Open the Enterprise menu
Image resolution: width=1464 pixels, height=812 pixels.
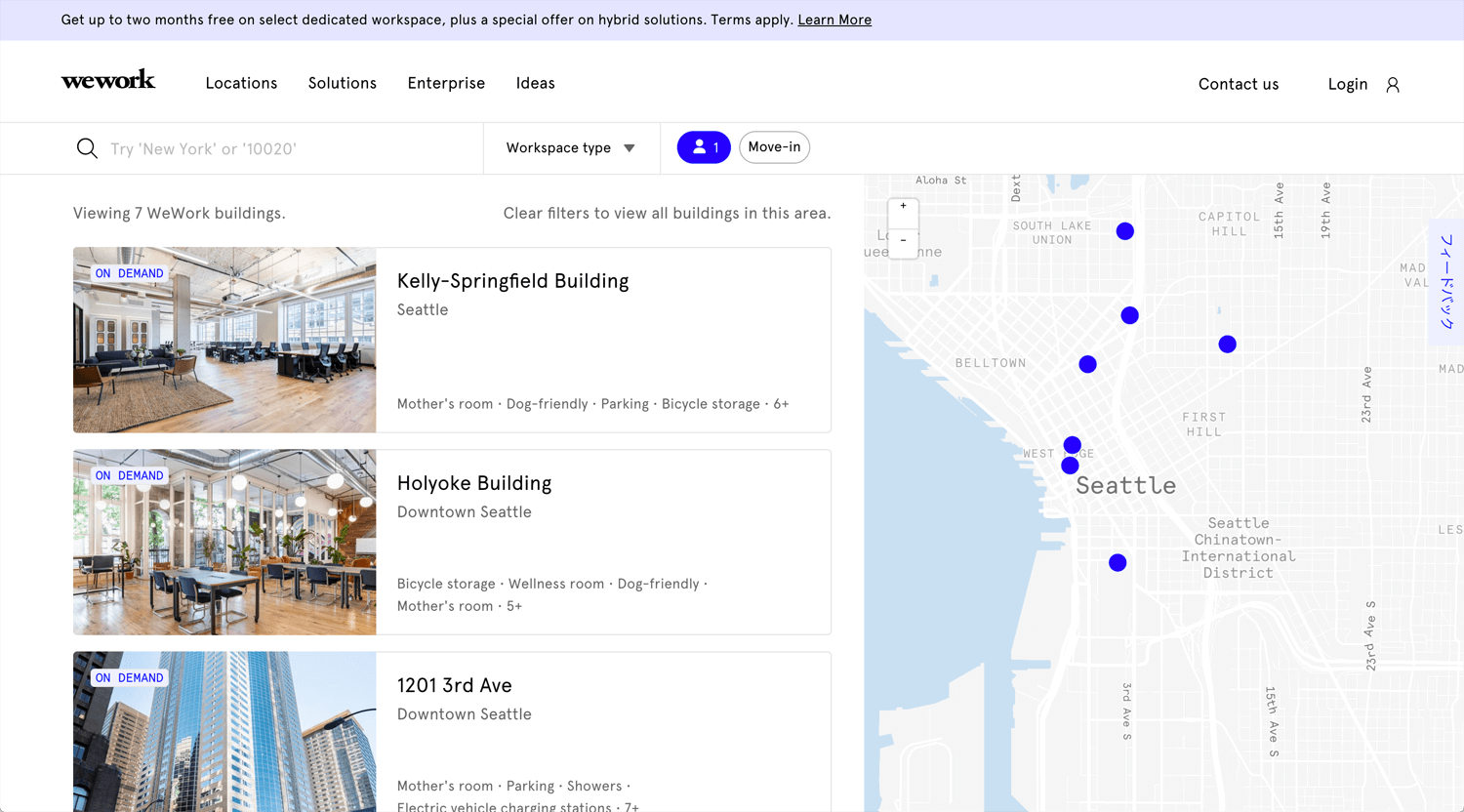coord(446,84)
